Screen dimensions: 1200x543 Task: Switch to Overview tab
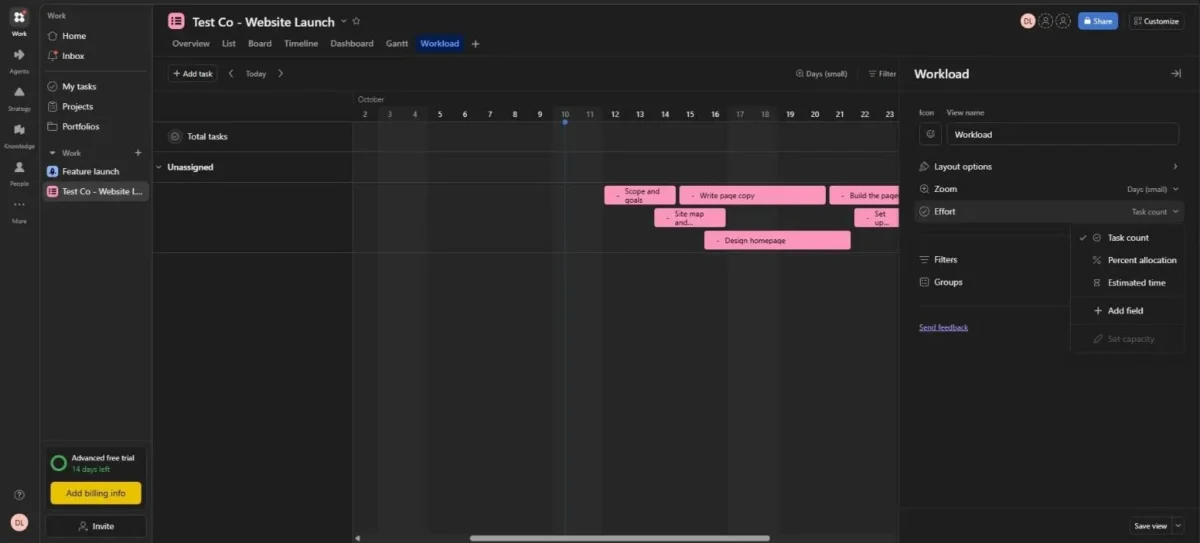click(x=191, y=44)
